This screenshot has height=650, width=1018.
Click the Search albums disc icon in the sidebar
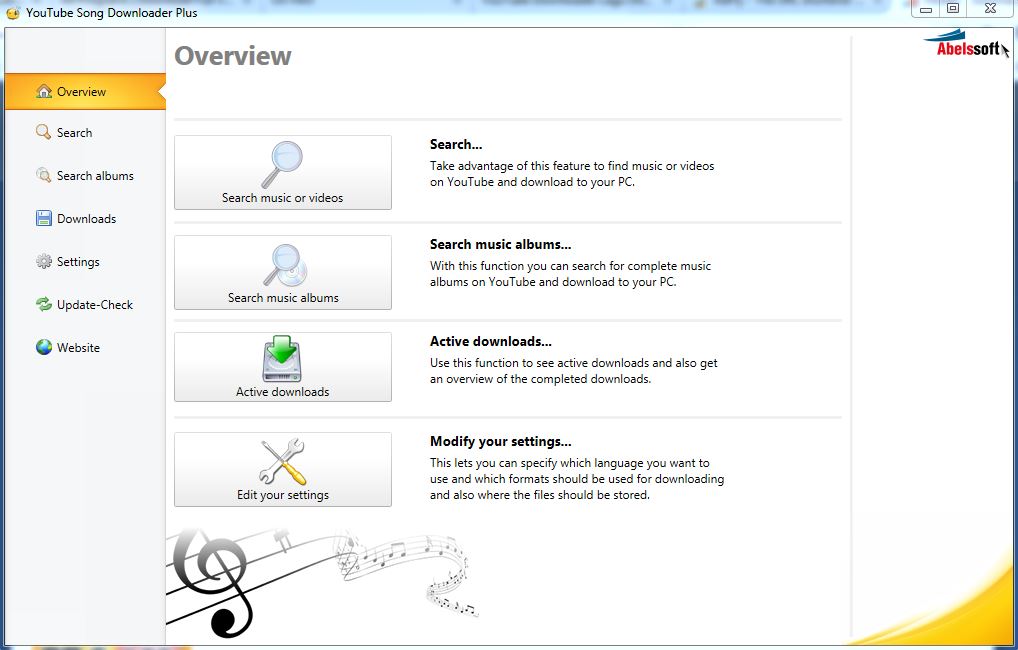[43, 175]
